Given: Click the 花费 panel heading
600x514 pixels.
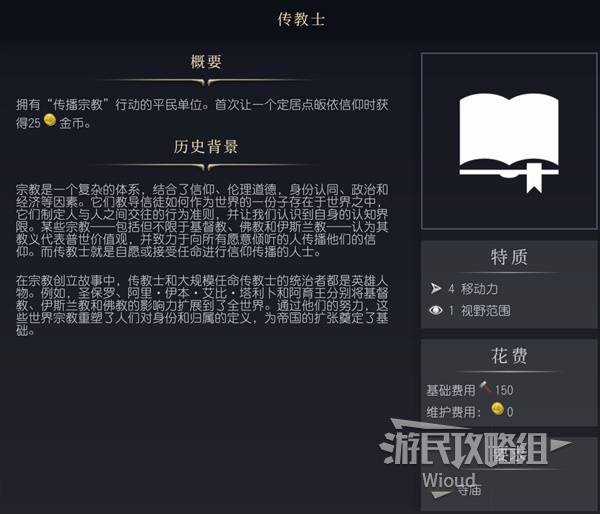Looking at the screenshot, I should (509, 356).
